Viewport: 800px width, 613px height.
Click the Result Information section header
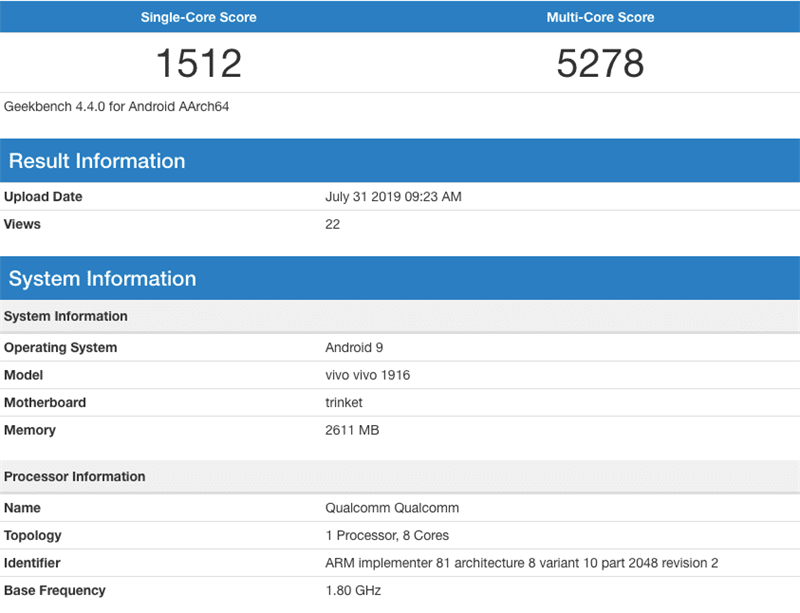[x=97, y=161]
